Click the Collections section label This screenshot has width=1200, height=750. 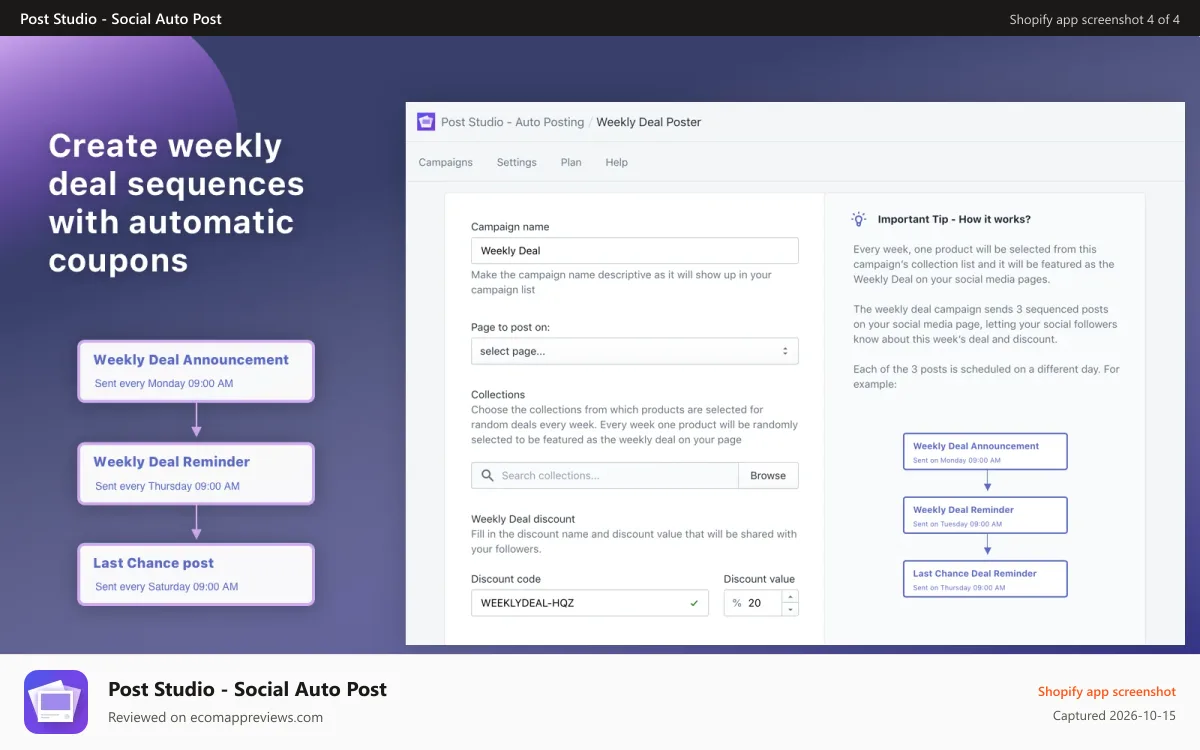click(x=498, y=394)
